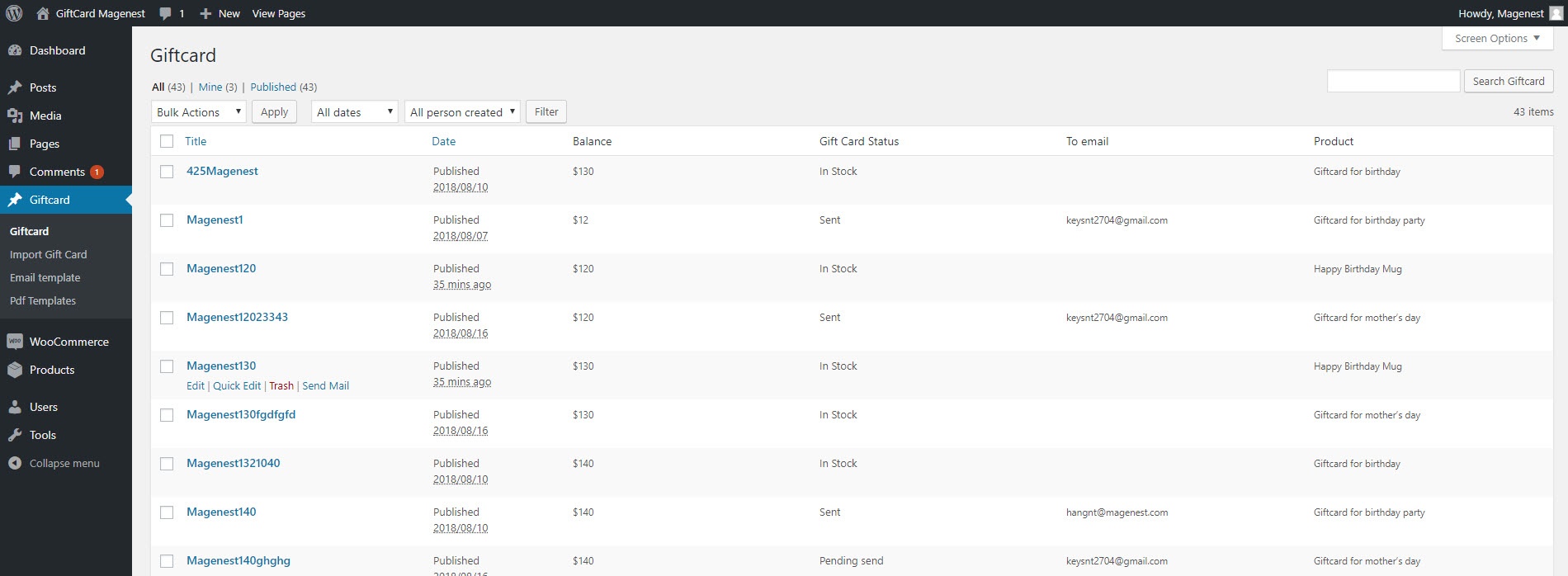Open Media via its sidebar icon
Viewport: 1568px width, 576px height.
(x=14, y=116)
